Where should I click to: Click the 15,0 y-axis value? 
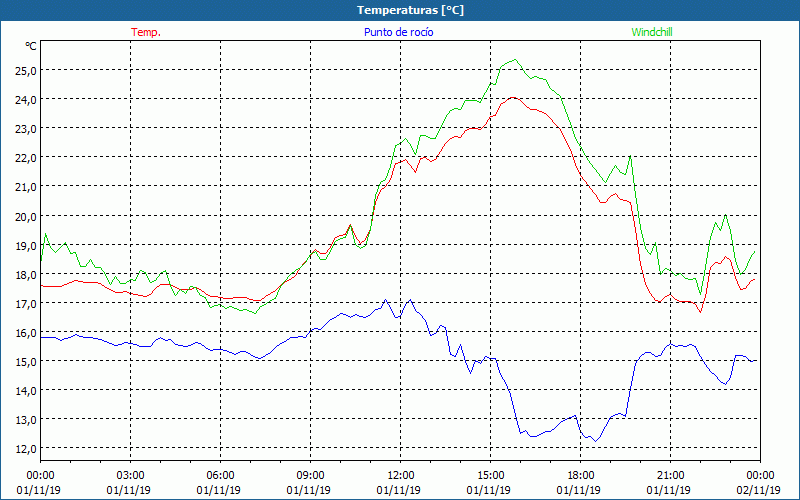26,362
